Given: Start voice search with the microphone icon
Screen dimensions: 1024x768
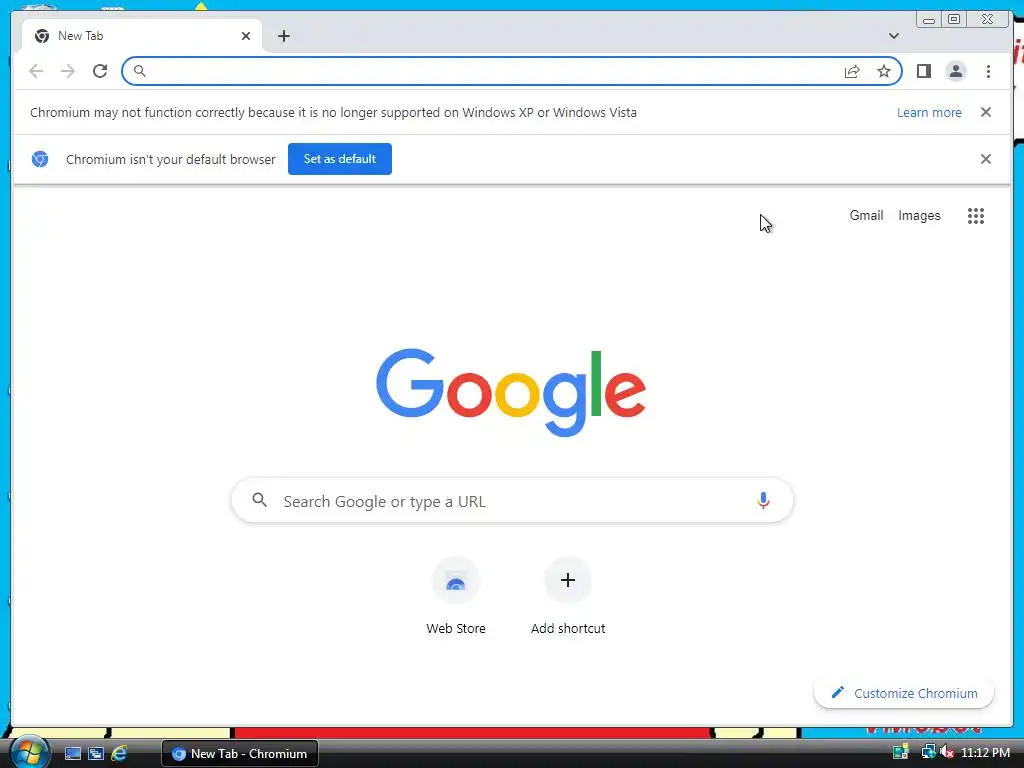Looking at the screenshot, I should (763, 501).
